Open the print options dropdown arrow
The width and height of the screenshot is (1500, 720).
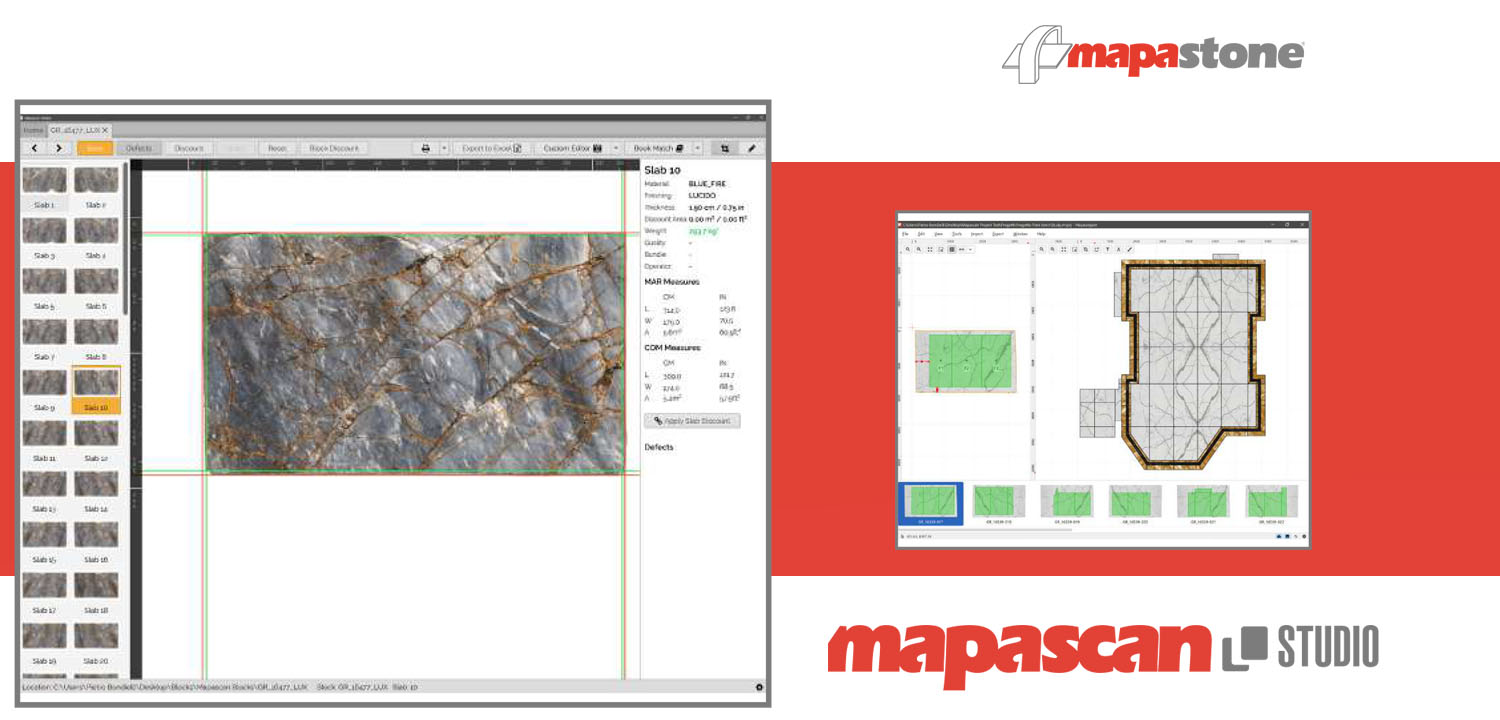coord(443,148)
